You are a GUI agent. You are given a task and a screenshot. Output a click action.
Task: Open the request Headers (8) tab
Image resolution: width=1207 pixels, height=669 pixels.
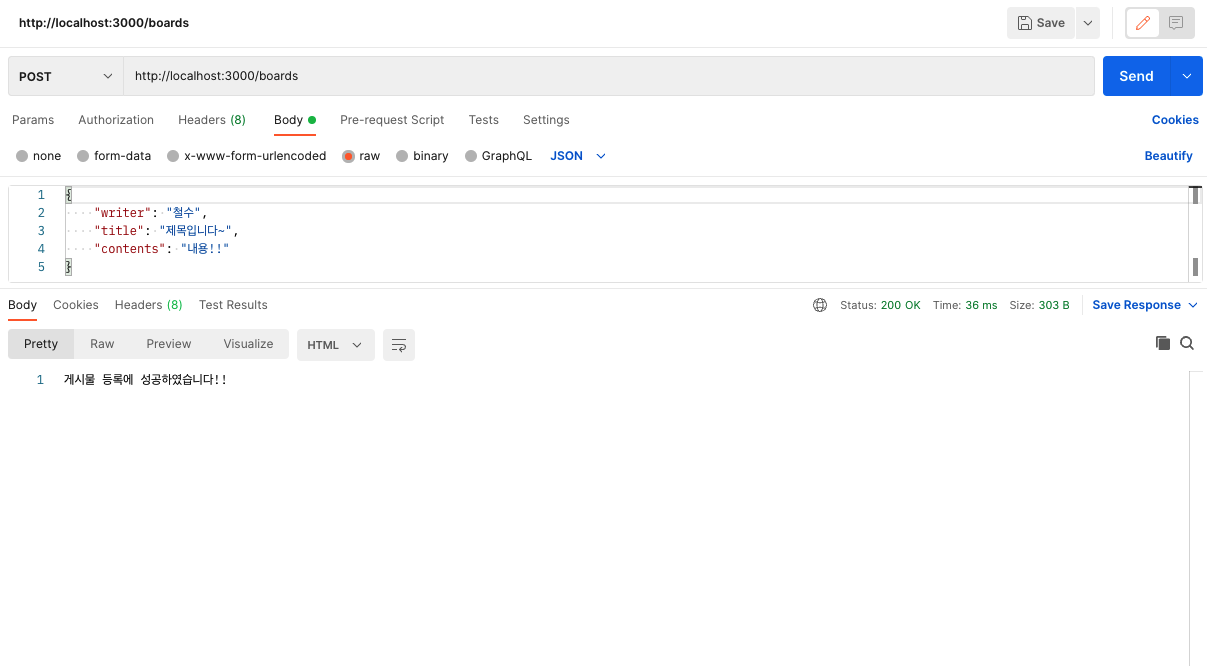tap(212, 120)
